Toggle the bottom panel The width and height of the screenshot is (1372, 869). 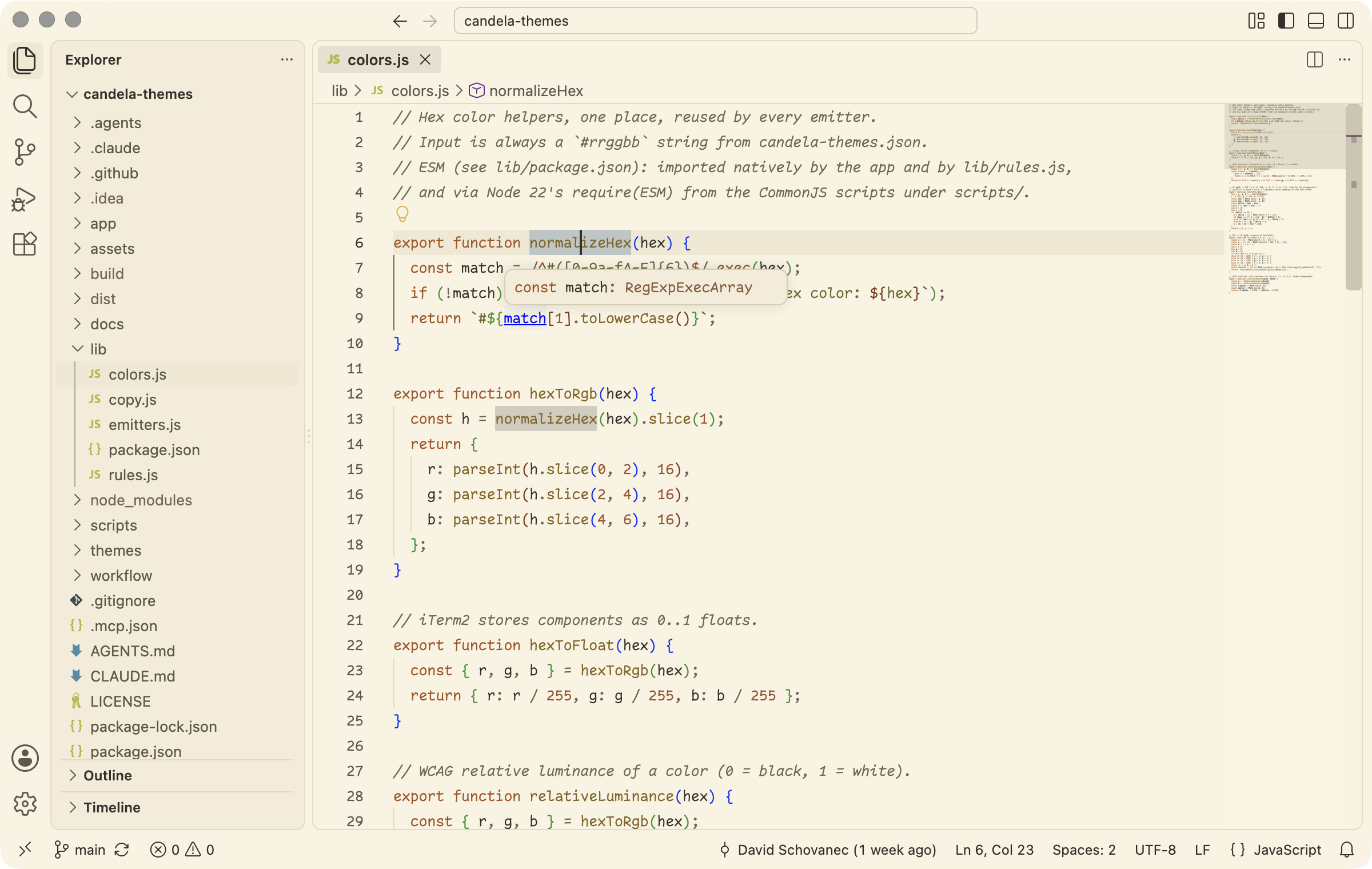coord(1316,21)
